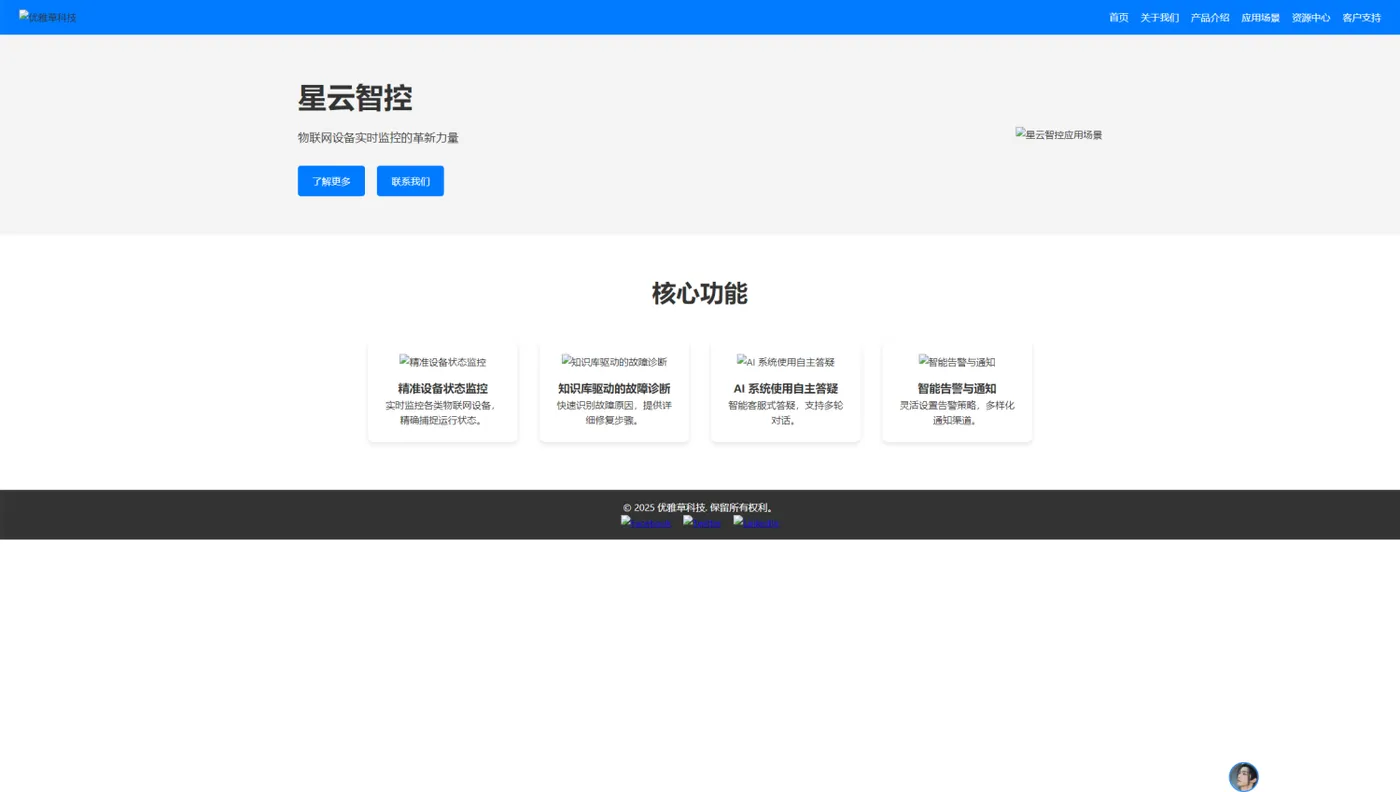
Task: Open 应用场景 navigation item
Action: [x=1261, y=18]
